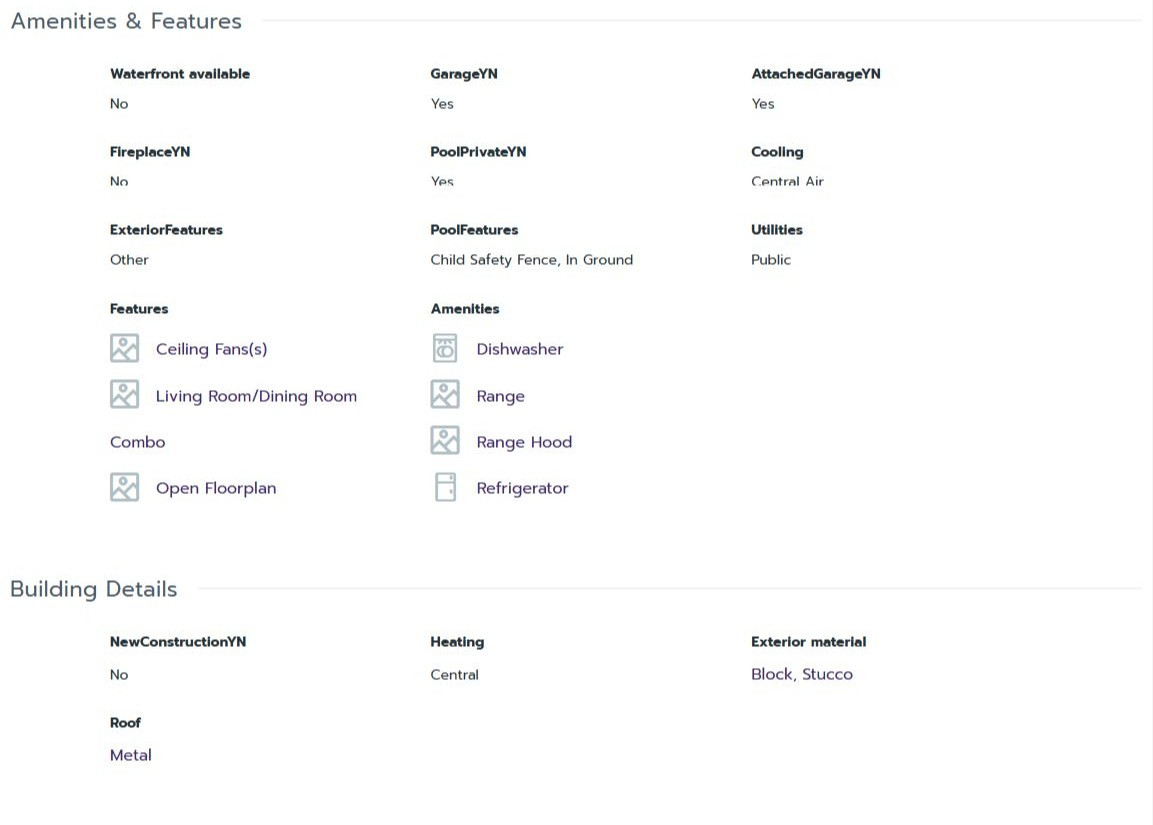Click the Range Hood text link
The image size is (1153, 825).
click(x=524, y=442)
